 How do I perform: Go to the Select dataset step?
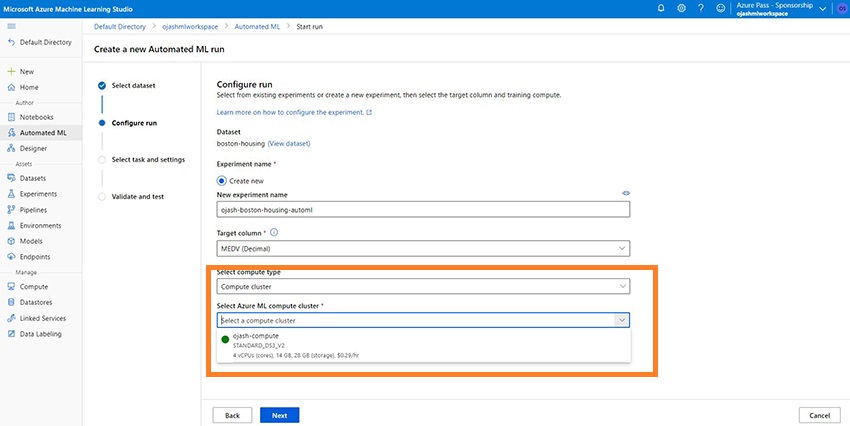133,85
